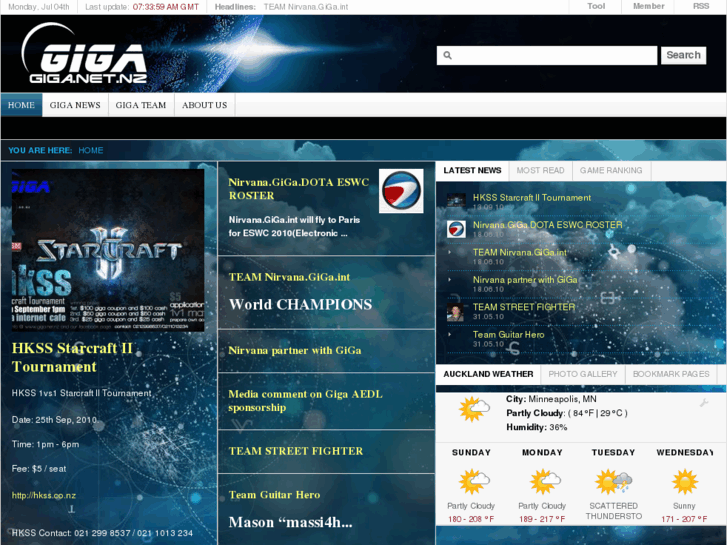
Task: Open Nirvana partner with GiGa in Latest News
Action: (x=525, y=280)
